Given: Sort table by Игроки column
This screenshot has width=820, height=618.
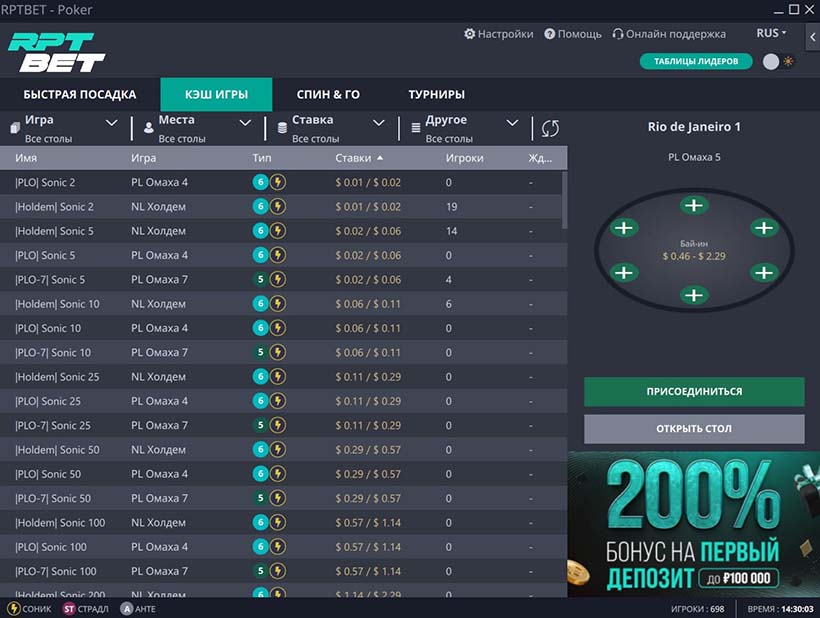Looking at the screenshot, I should coord(464,158).
